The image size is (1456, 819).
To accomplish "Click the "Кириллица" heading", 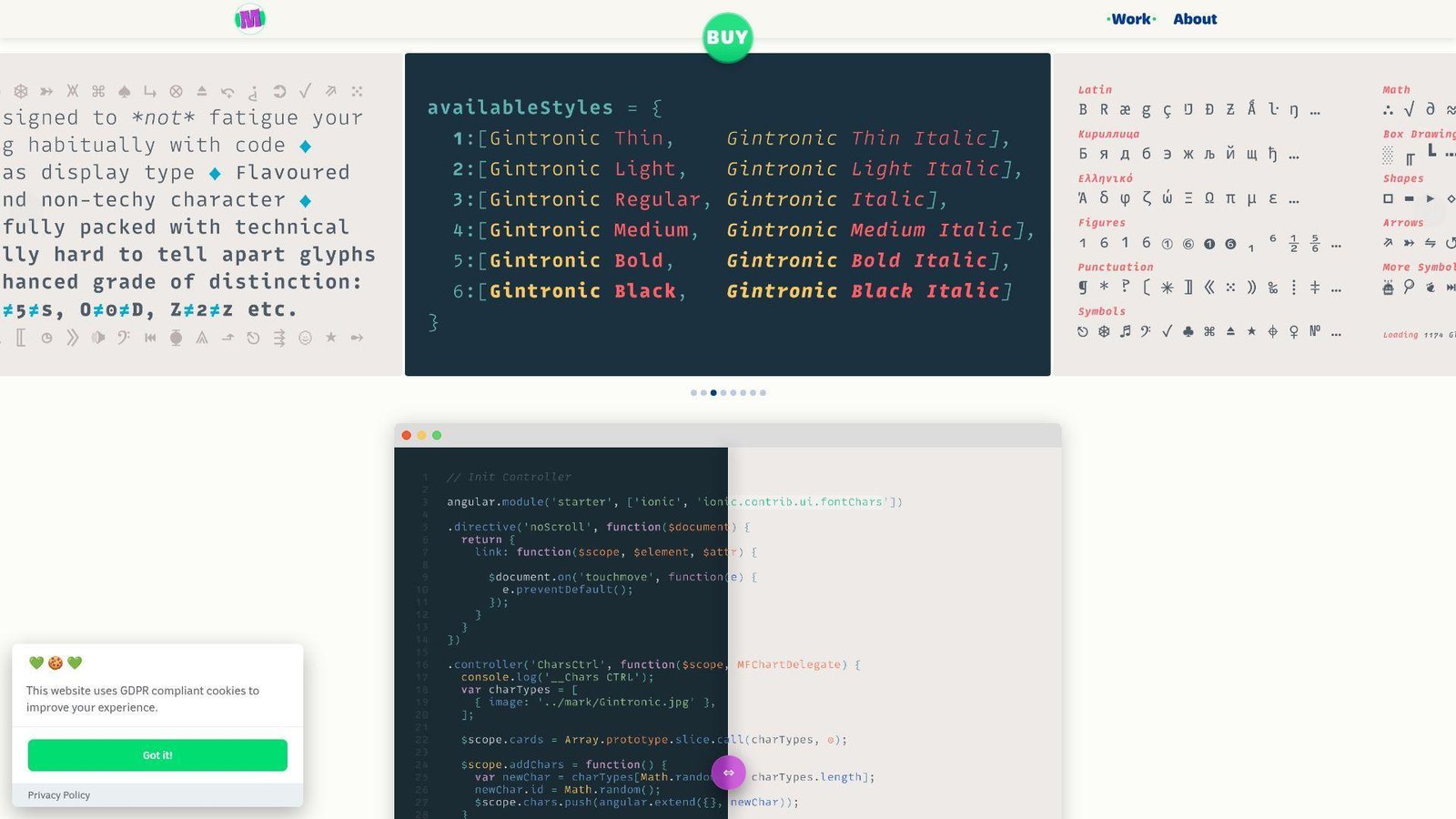I will click(x=1108, y=134).
